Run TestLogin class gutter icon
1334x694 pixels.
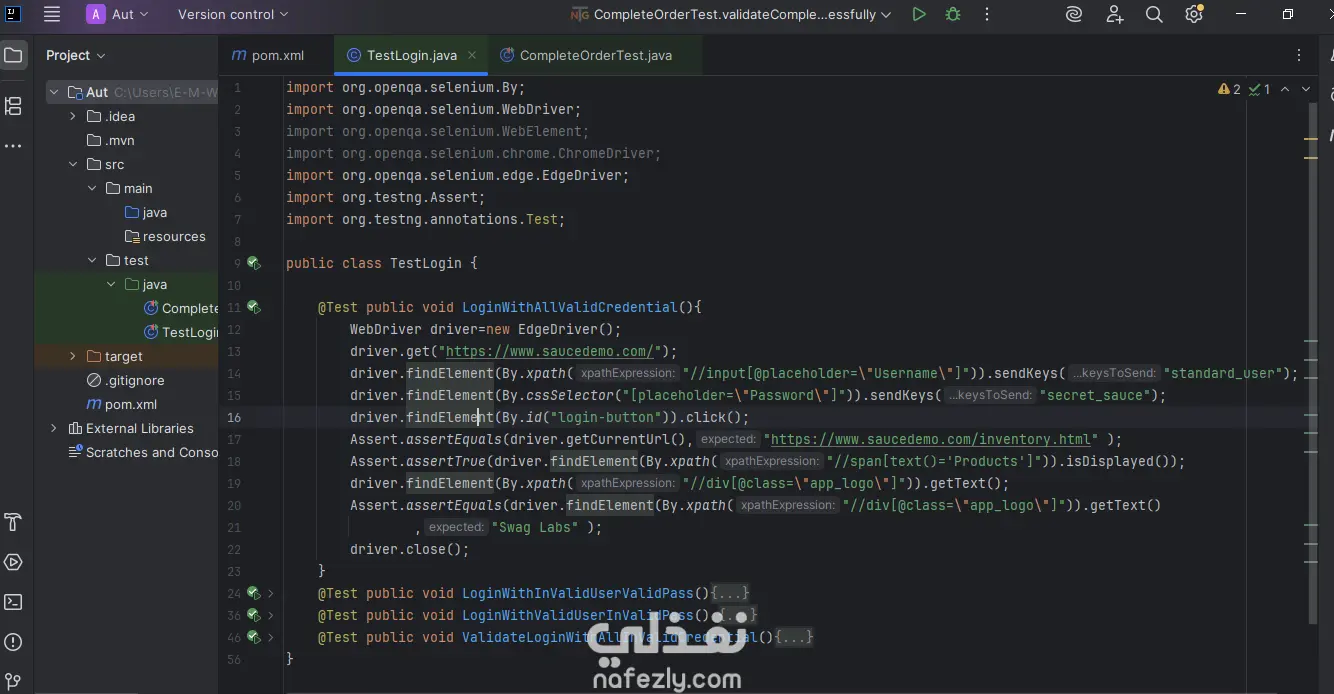click(254, 263)
